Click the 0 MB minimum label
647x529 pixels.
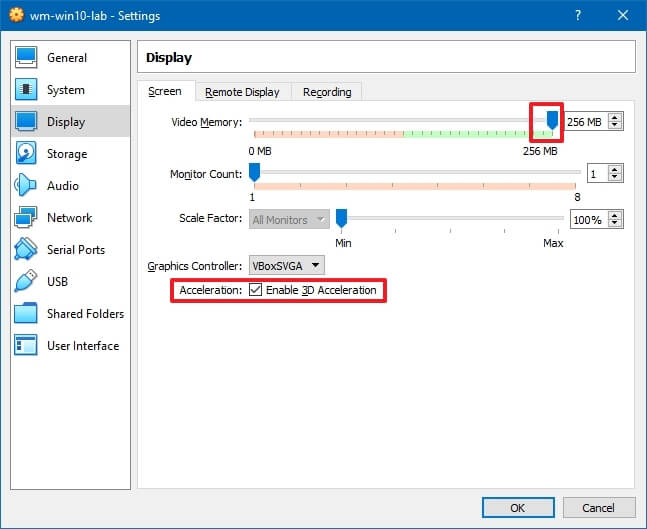pyautogui.click(x=260, y=151)
